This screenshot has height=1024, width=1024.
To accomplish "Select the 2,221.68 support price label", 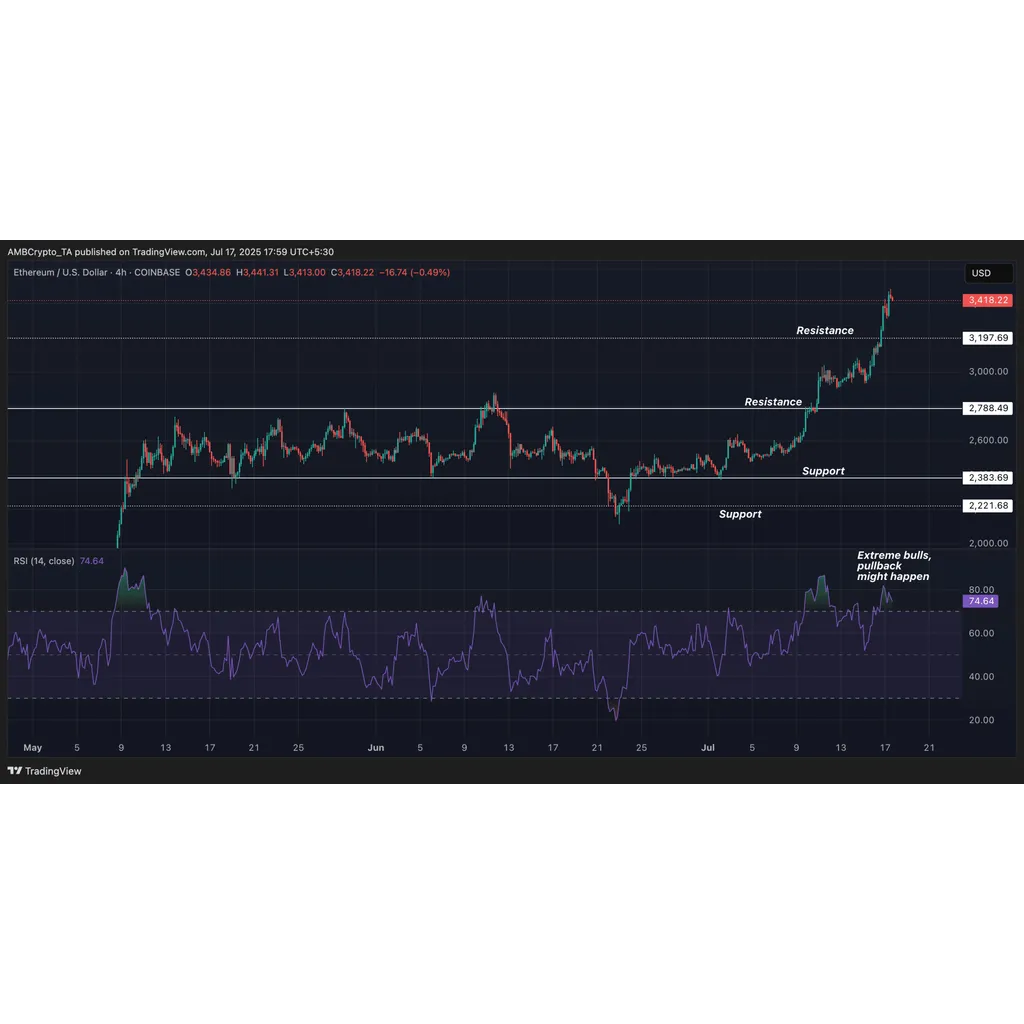I will pyautogui.click(x=987, y=506).
